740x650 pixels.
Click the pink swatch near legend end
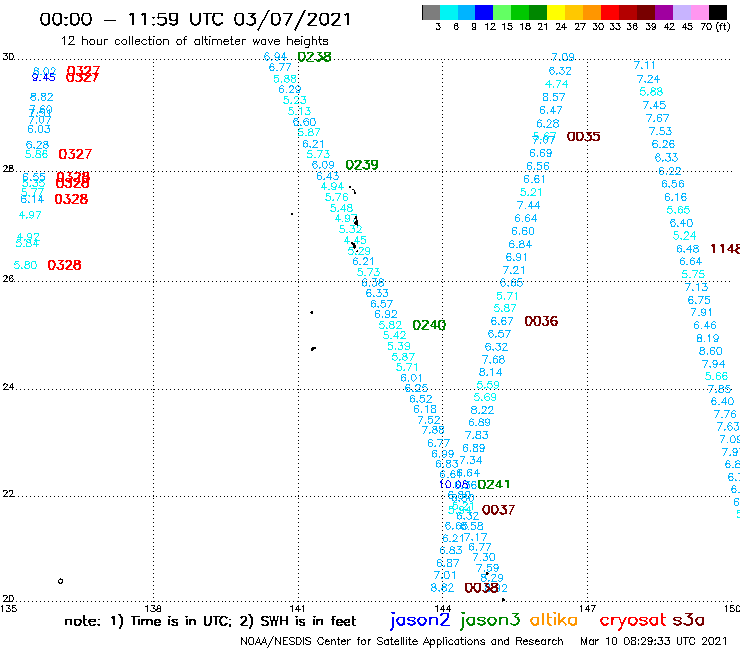[699, 12]
